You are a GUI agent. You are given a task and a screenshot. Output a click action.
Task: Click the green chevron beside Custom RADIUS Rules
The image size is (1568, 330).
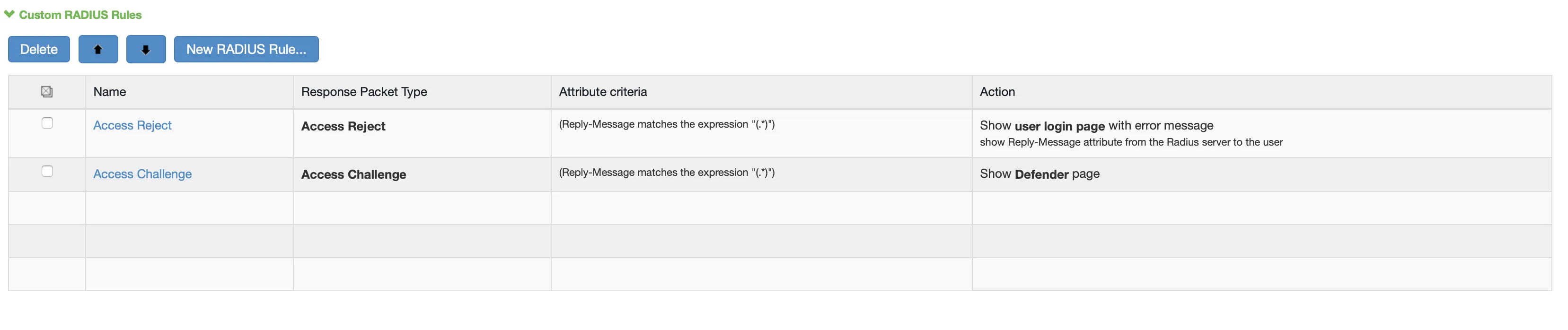(10, 13)
